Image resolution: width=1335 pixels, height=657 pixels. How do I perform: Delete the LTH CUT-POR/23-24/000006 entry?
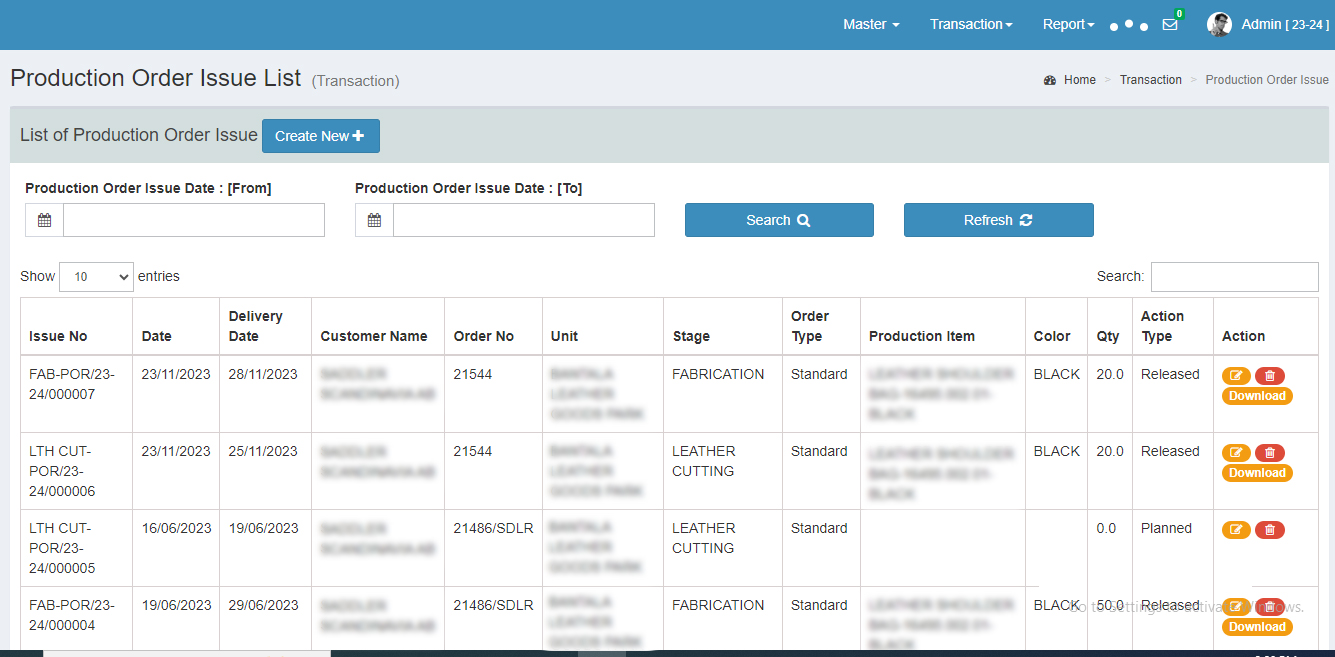(x=1269, y=453)
